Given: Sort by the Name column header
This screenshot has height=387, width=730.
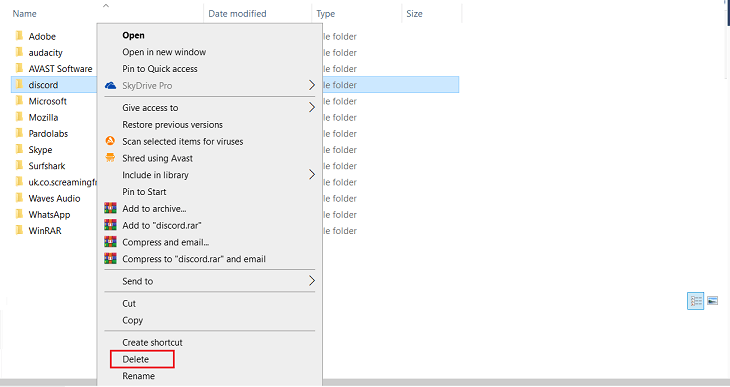Looking at the screenshot, I should (x=24, y=14).
